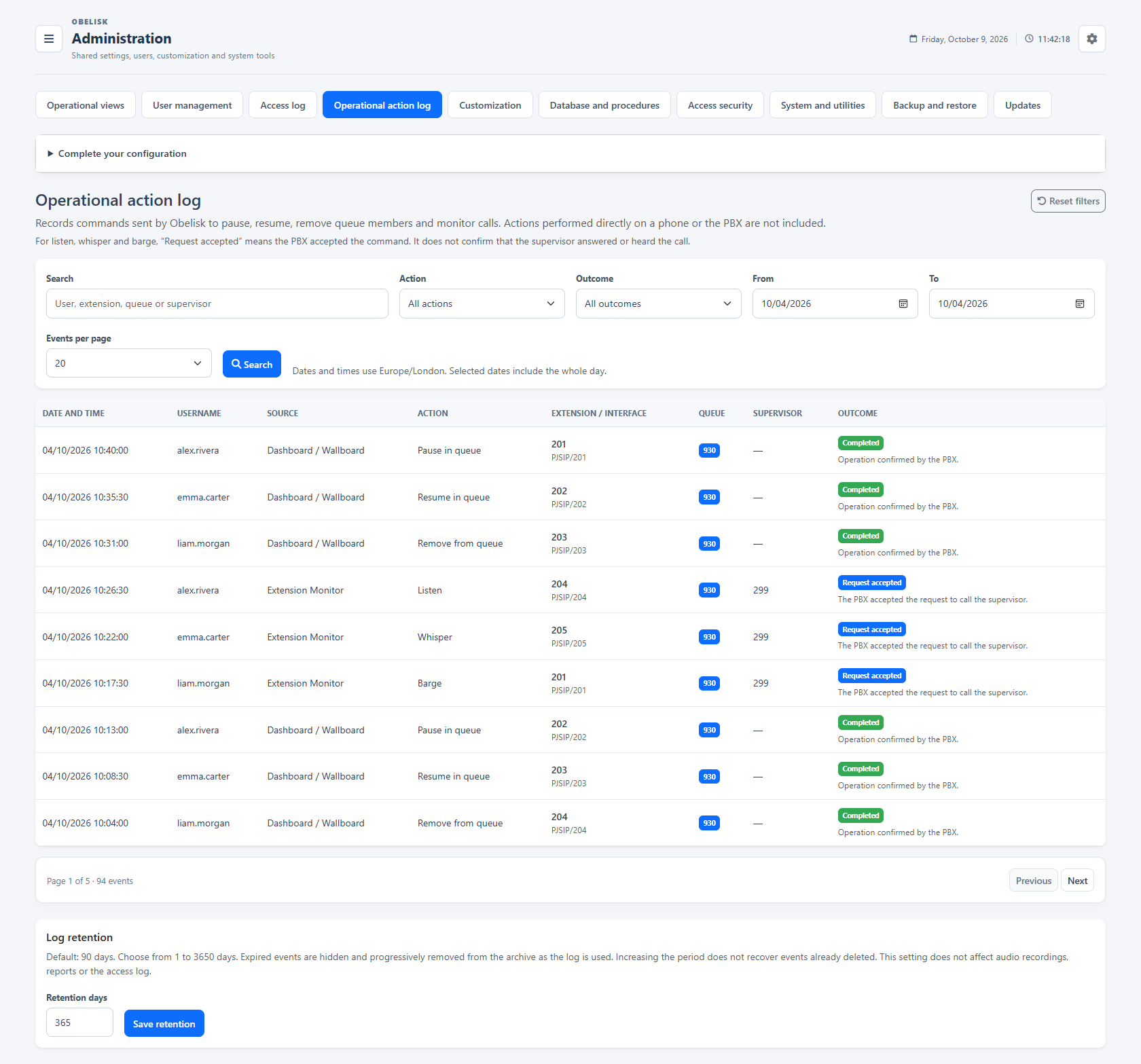Click Reset filters button

click(1068, 201)
